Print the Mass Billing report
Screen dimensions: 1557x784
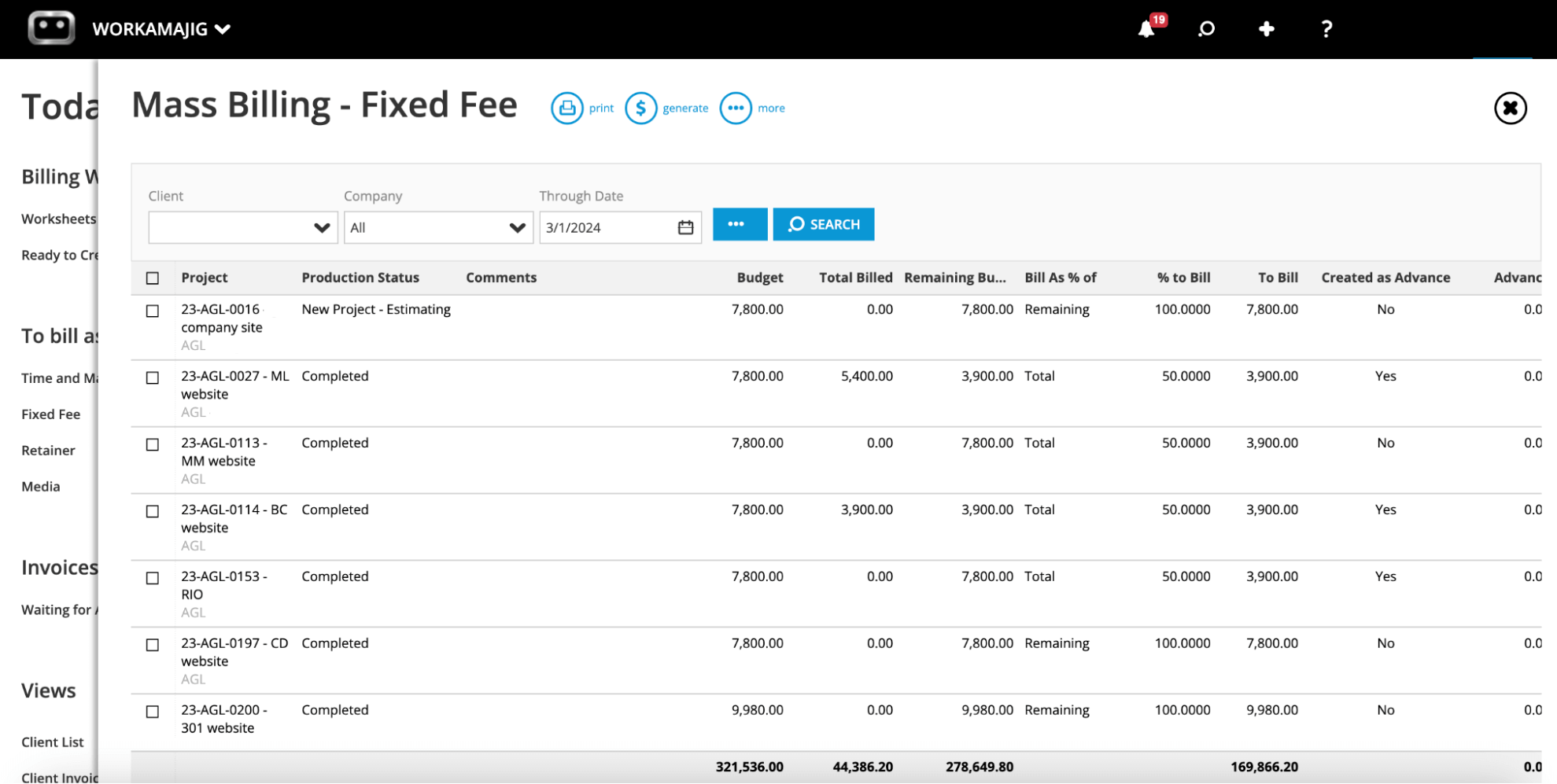tap(567, 108)
